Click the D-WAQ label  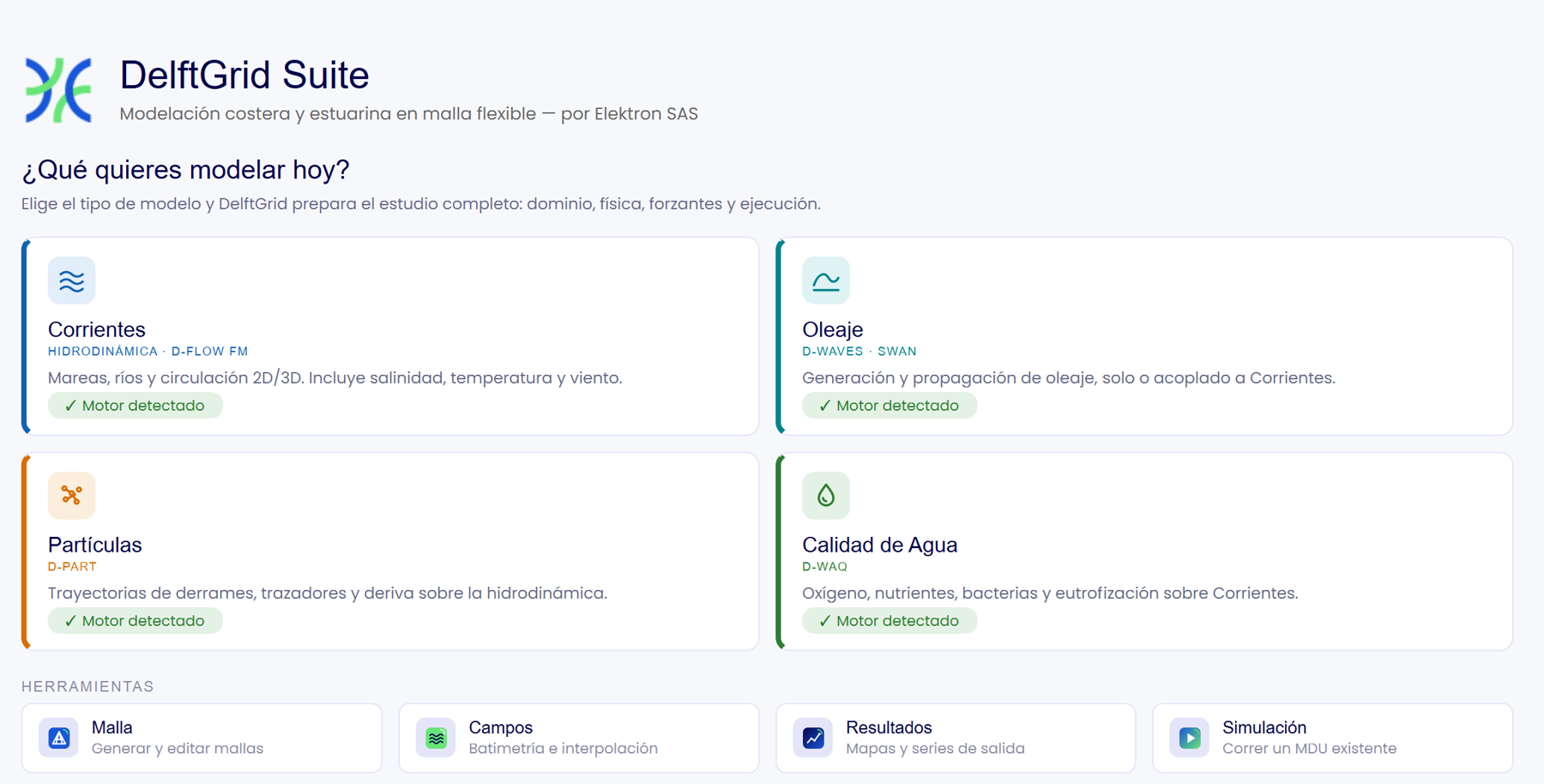(x=825, y=567)
